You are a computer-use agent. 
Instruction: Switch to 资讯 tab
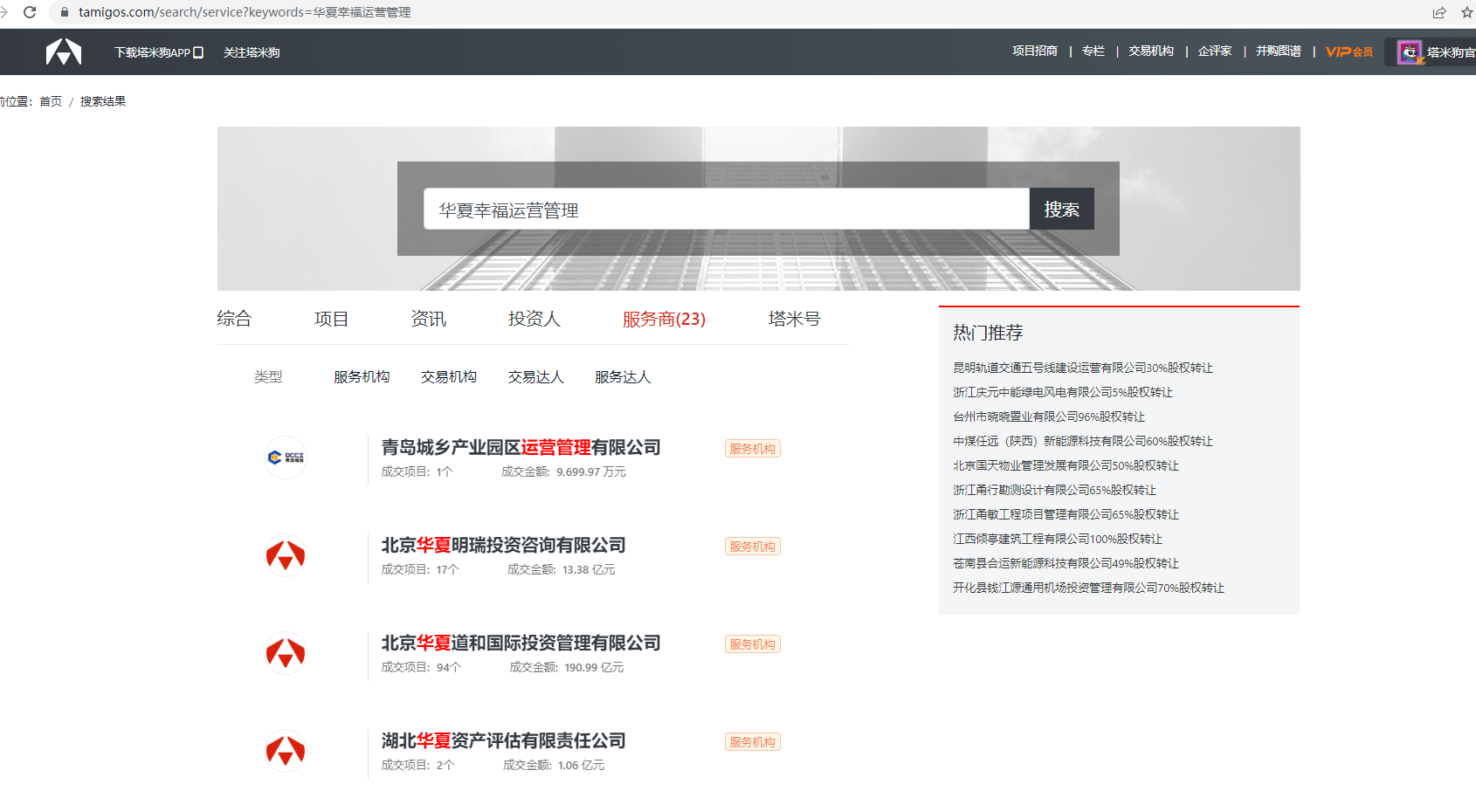click(x=429, y=319)
